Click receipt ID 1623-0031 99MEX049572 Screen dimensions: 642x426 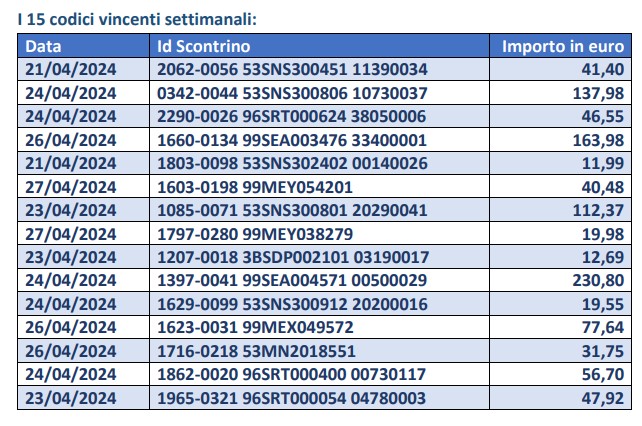coord(255,327)
